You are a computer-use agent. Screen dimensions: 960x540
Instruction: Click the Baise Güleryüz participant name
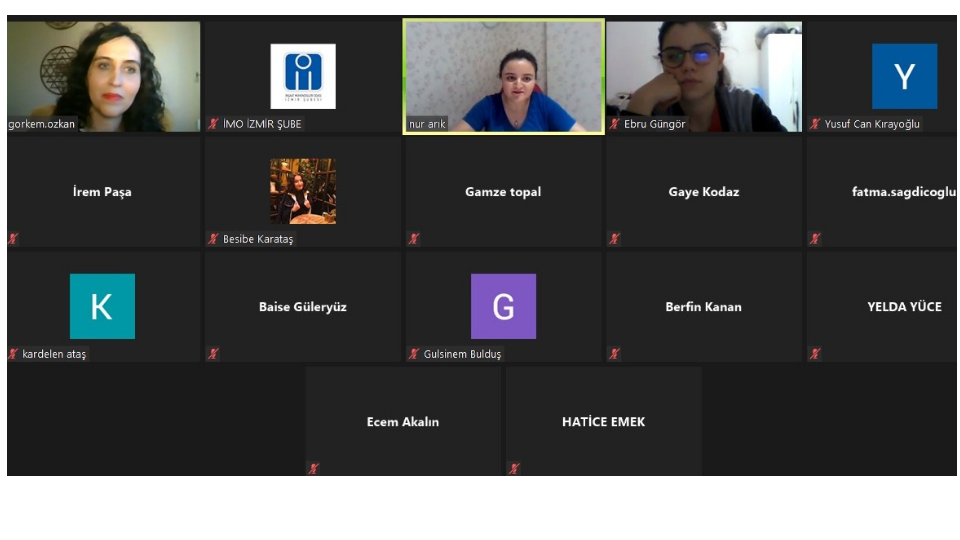click(302, 307)
